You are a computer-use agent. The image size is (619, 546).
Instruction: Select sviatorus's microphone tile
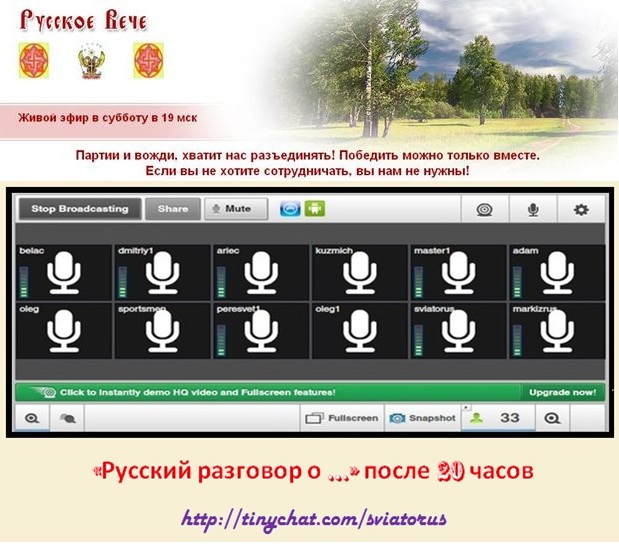pos(458,329)
